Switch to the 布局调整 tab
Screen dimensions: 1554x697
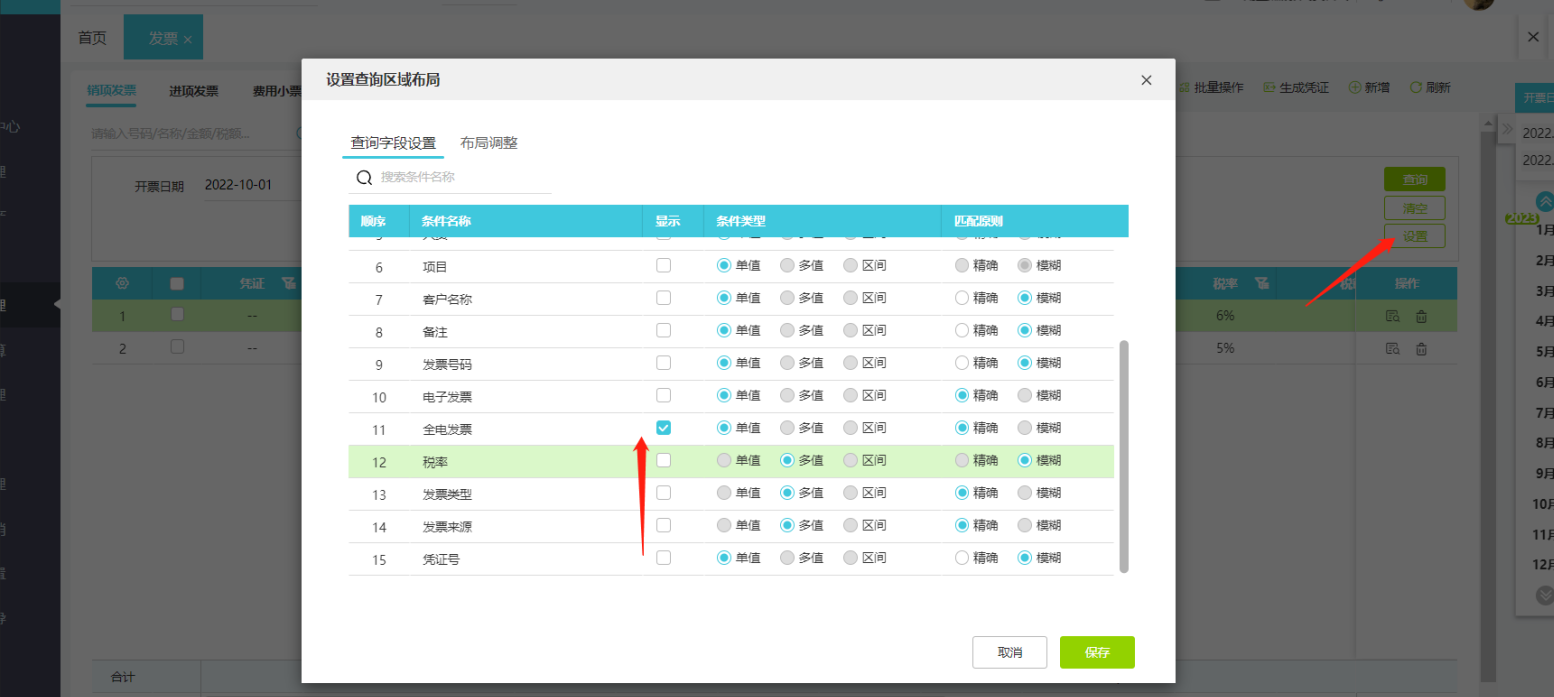click(488, 143)
